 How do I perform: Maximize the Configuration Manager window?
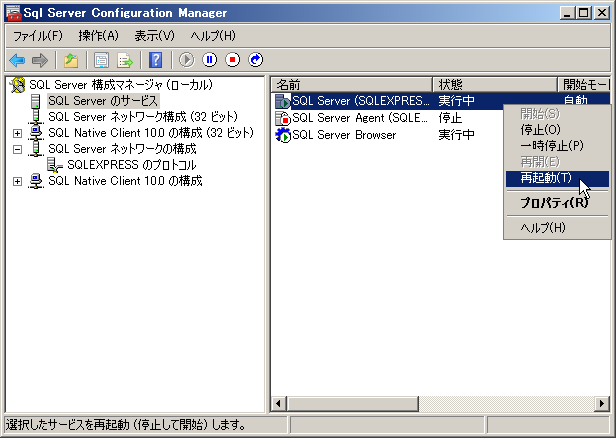pos(584,13)
